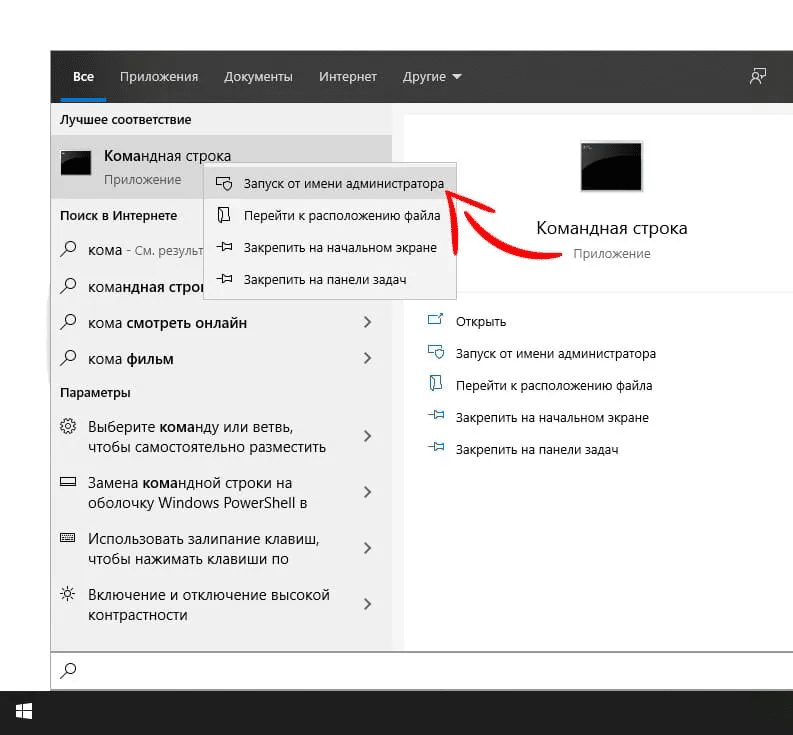Open the 'Другие' dropdown tab
This screenshot has height=735, width=793.
click(432, 77)
